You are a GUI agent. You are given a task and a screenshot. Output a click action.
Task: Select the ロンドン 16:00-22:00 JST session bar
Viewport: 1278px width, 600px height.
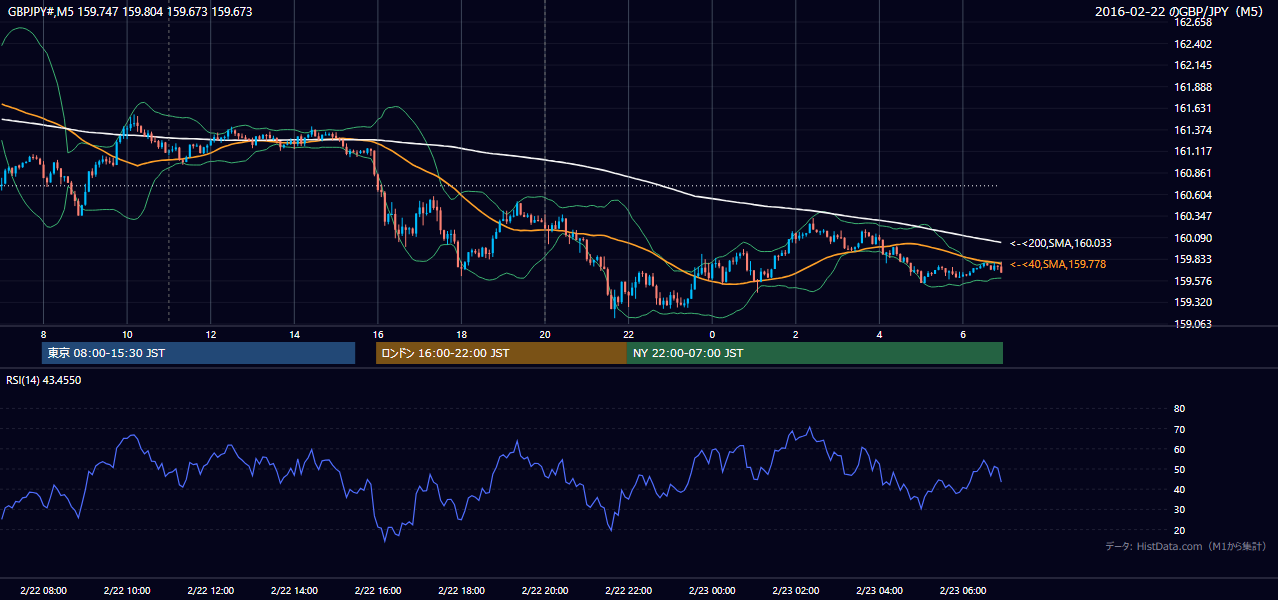(x=501, y=353)
